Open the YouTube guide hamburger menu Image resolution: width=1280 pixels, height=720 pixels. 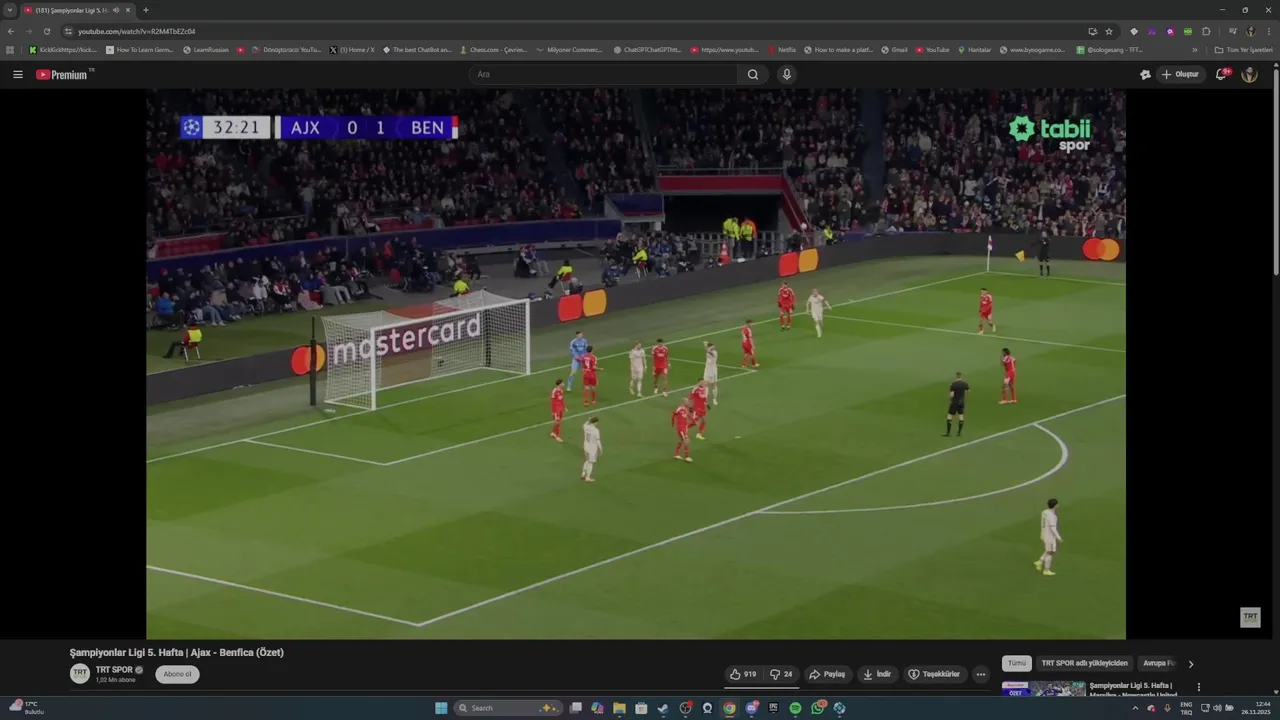[x=17, y=74]
